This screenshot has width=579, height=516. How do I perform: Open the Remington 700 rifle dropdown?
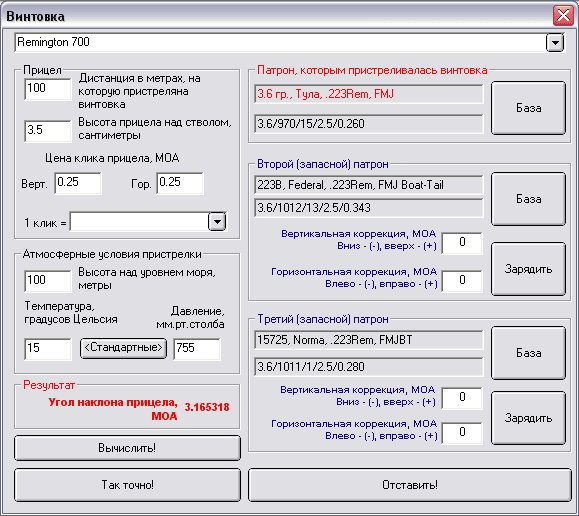pyautogui.click(x=555, y=43)
